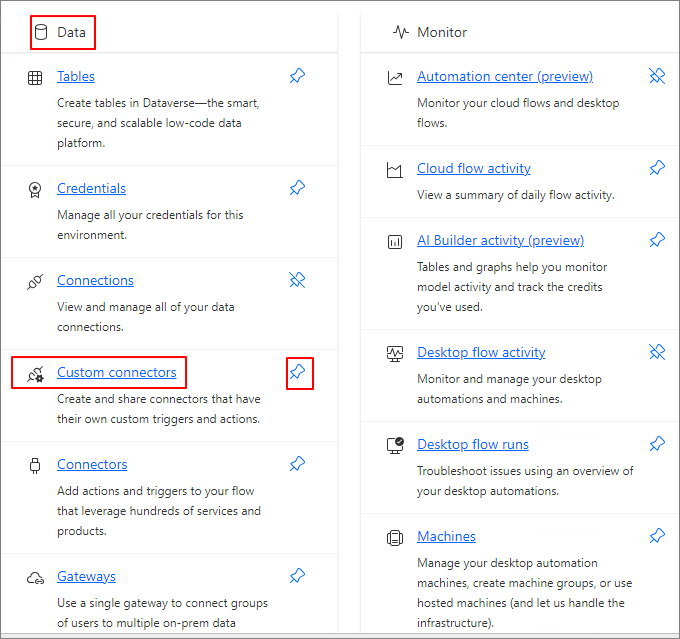The height and width of the screenshot is (639, 680).
Task: Click 'Monitor and manage your desktop automations' text
Action: tap(509, 389)
